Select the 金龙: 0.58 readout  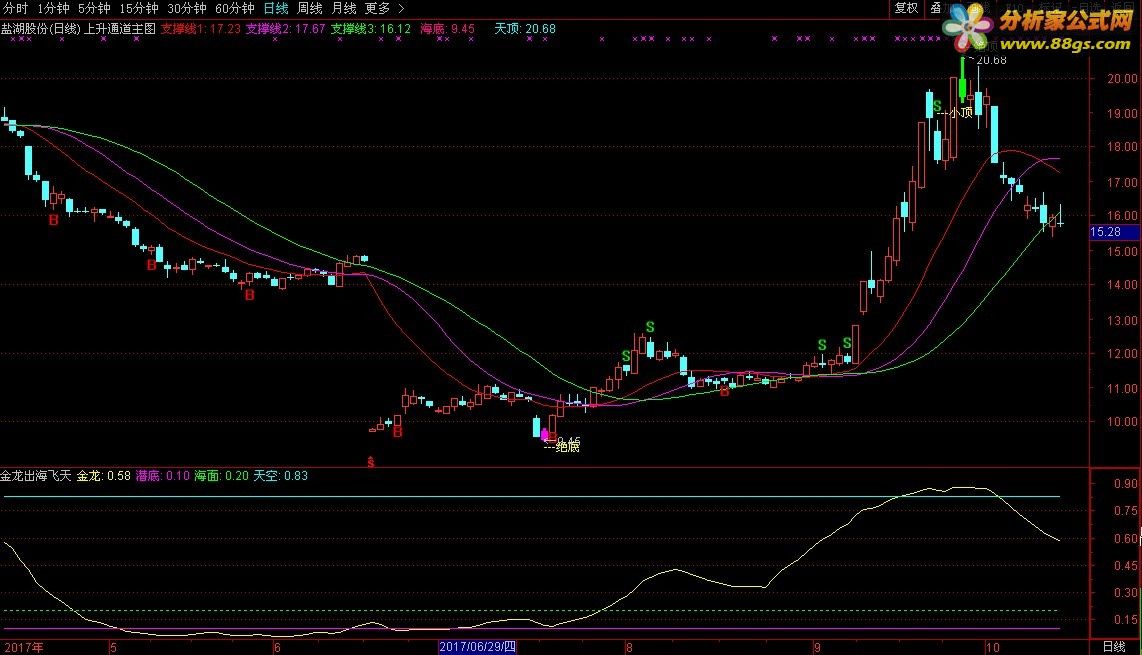(x=103, y=476)
